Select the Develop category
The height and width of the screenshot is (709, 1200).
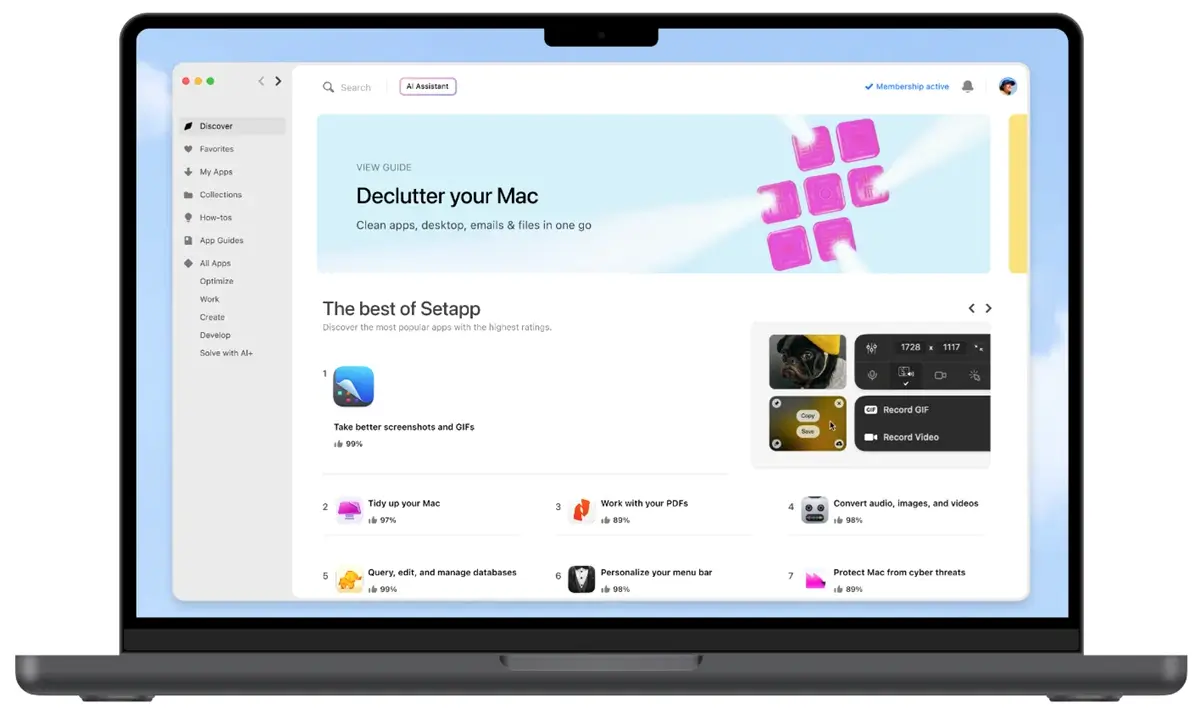(x=215, y=336)
